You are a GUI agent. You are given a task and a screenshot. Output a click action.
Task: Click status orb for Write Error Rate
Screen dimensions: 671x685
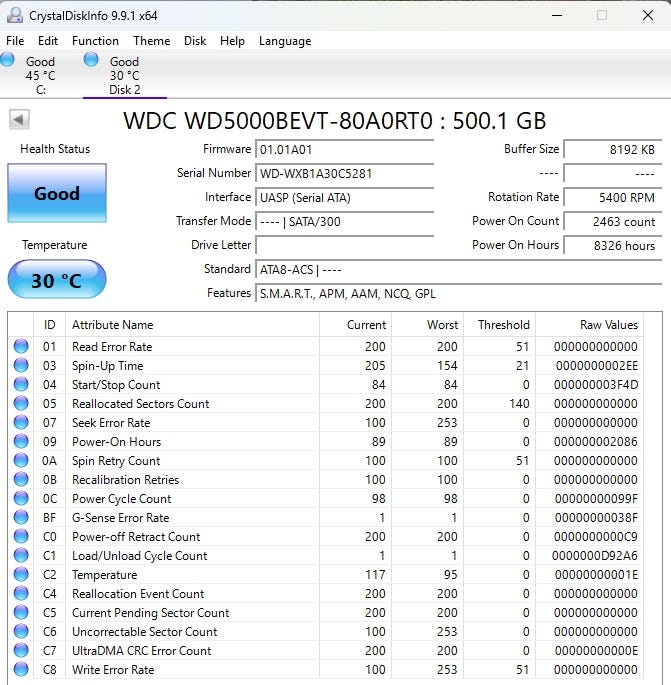(x=21, y=669)
